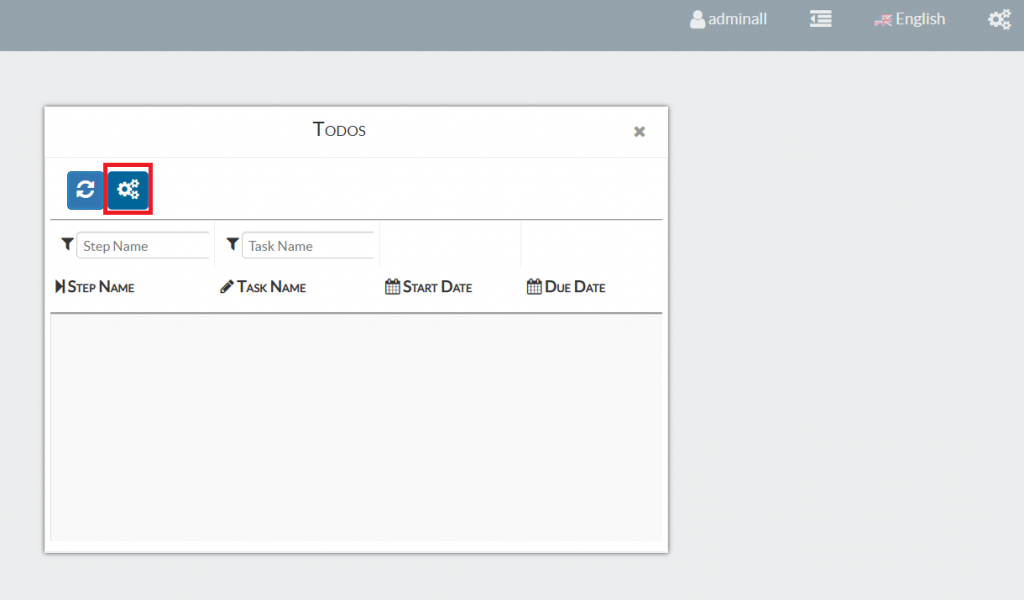Viewport: 1024px width, 600px height.
Task: Click the empty Todos grid area
Action: point(356,428)
